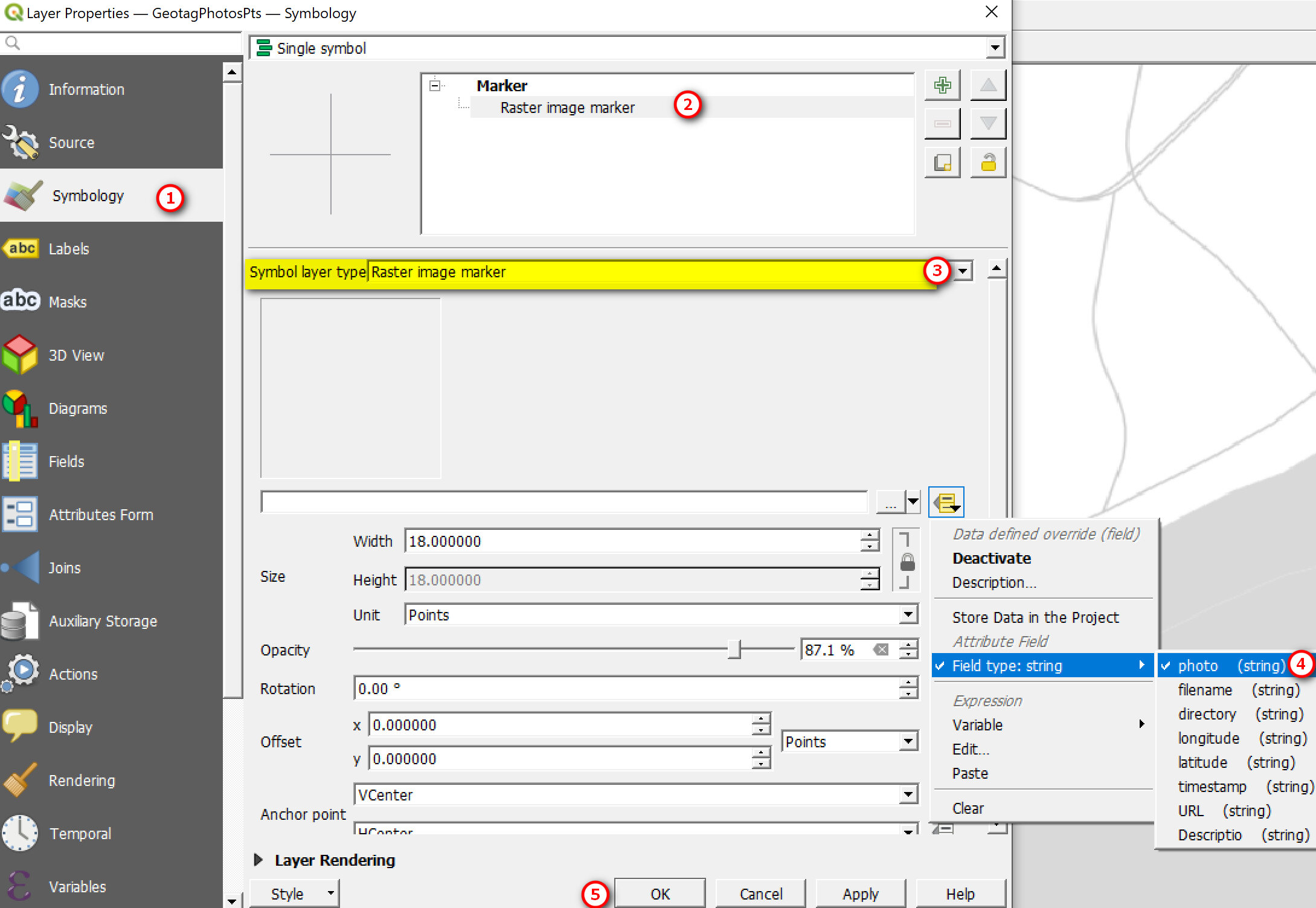
Task: Open the Variable submenu
Action: [977, 724]
